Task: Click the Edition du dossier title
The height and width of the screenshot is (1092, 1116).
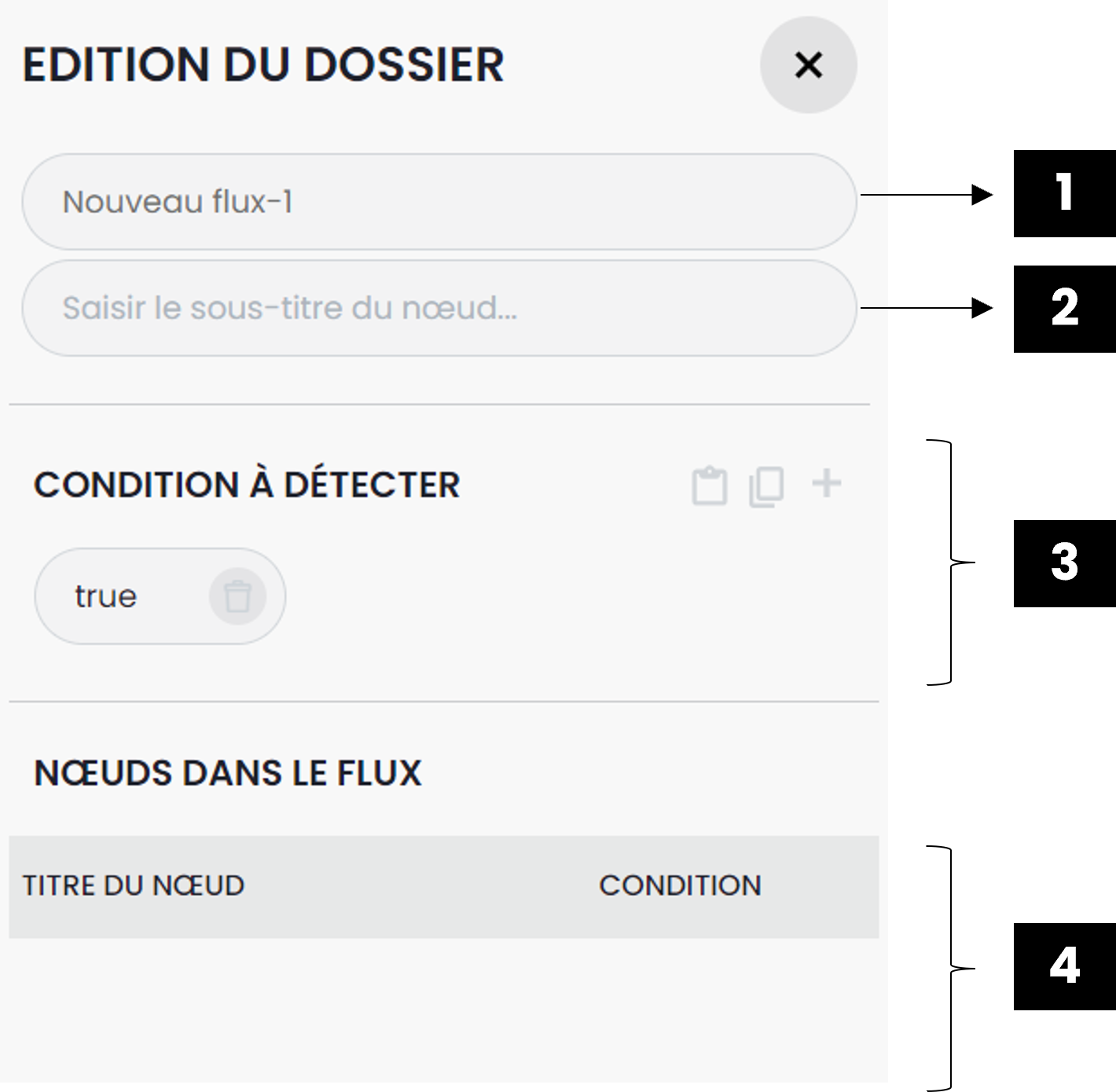Action: tap(263, 64)
